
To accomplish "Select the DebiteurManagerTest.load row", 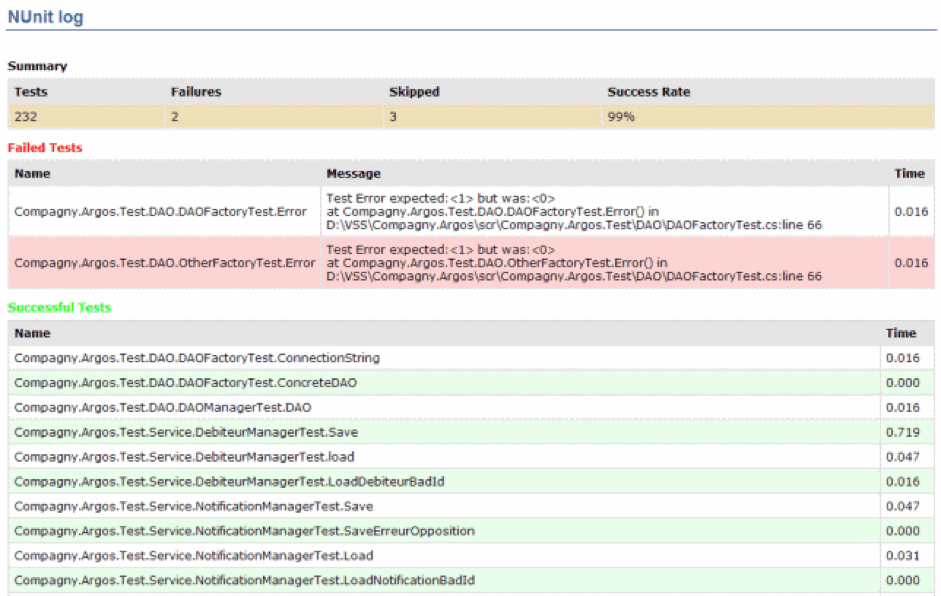I will pos(471,457).
